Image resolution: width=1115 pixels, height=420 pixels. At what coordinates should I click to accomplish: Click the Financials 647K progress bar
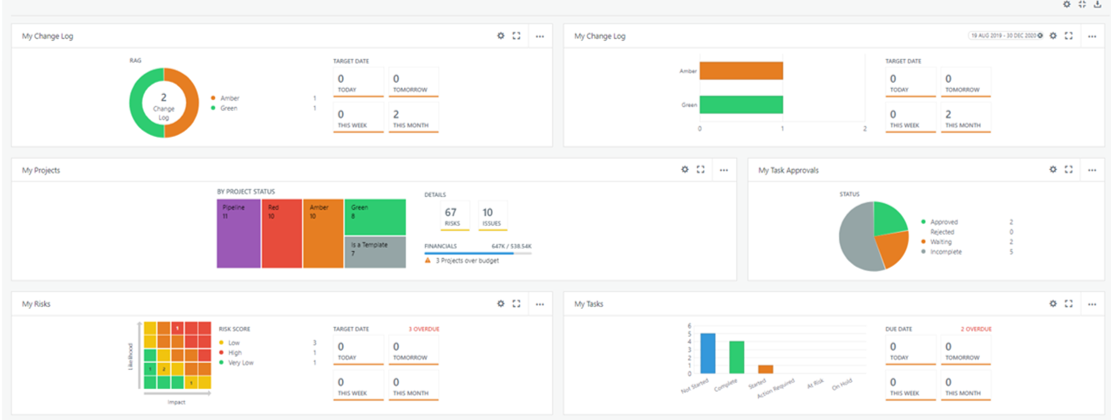[478, 252]
